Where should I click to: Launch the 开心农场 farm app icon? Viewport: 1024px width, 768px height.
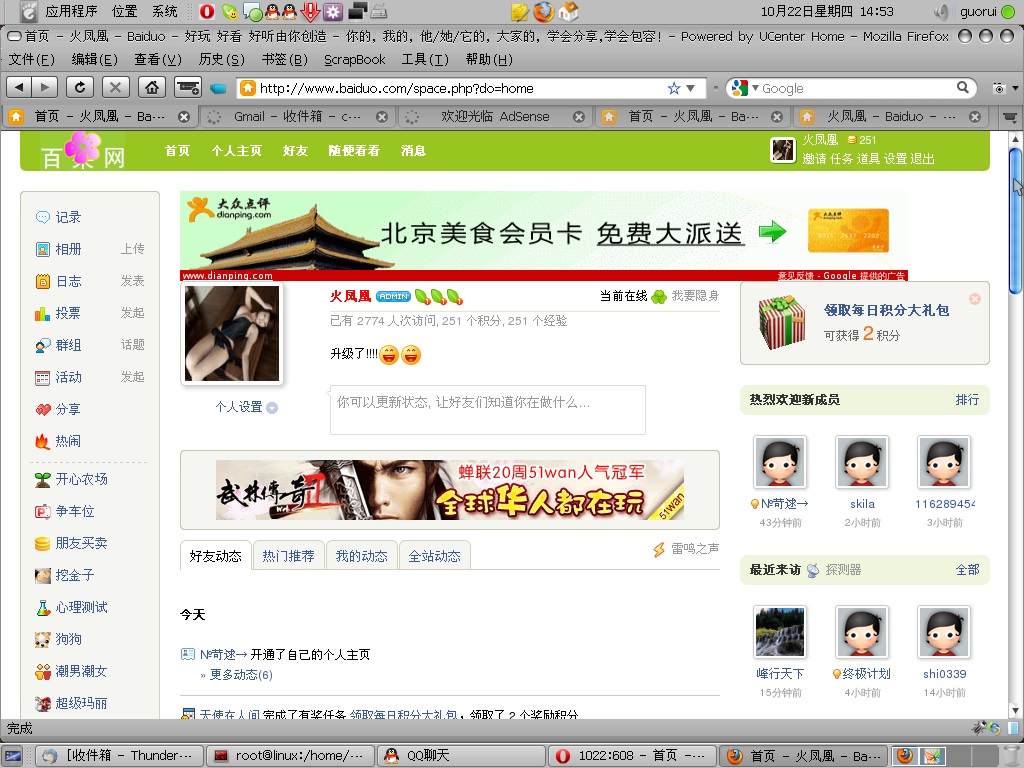(x=42, y=479)
